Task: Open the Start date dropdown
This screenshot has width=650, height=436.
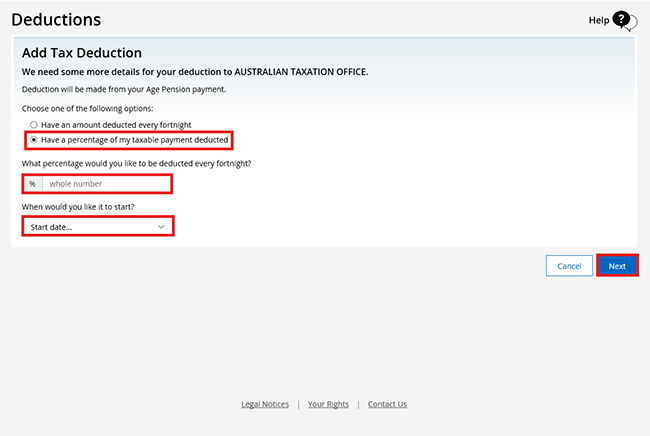Action: (x=97, y=227)
